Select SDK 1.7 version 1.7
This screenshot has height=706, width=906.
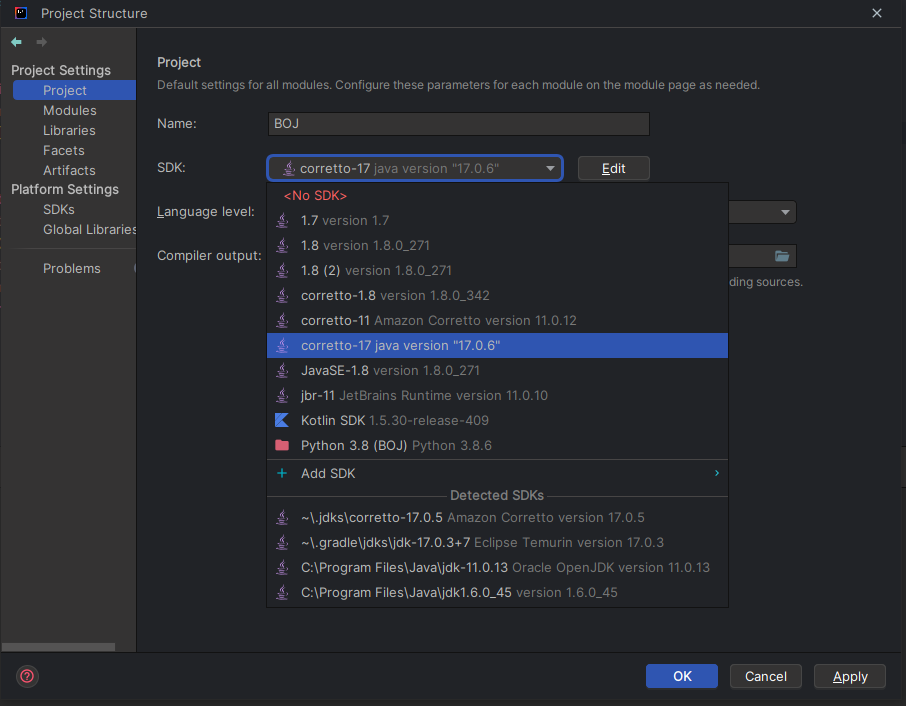(497, 220)
